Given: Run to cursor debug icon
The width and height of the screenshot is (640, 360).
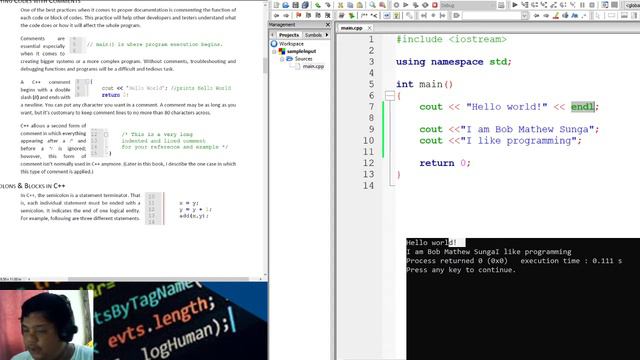Looking at the screenshot, I should (525, 5).
